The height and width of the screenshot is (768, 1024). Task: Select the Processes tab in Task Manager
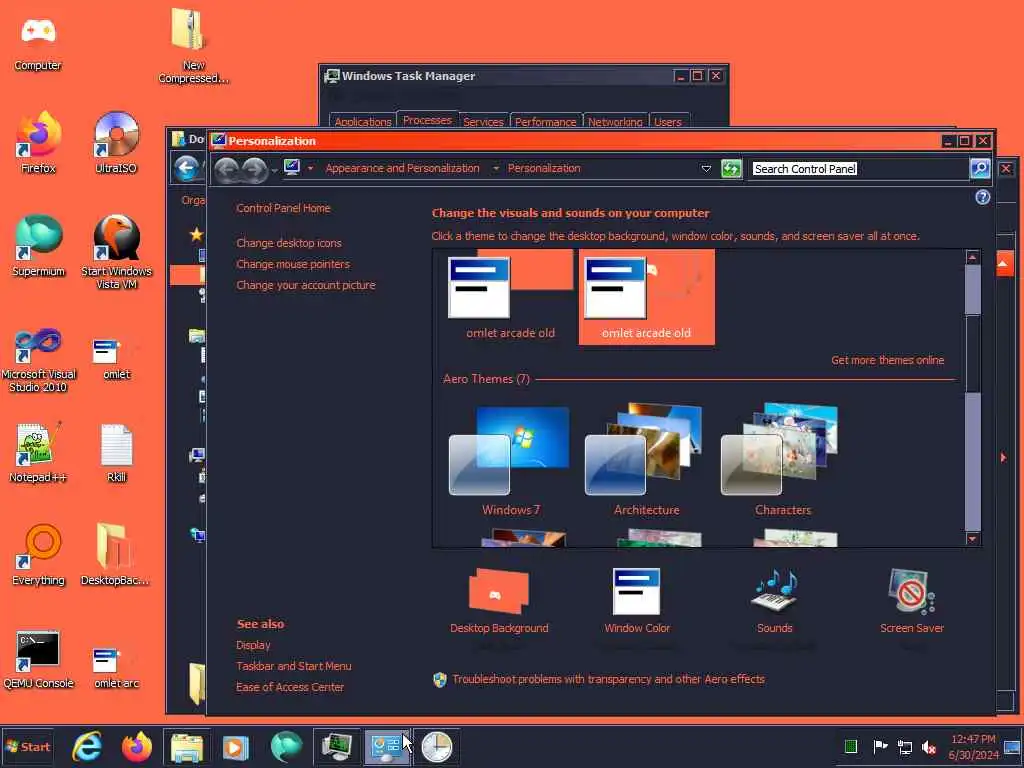[427, 120]
